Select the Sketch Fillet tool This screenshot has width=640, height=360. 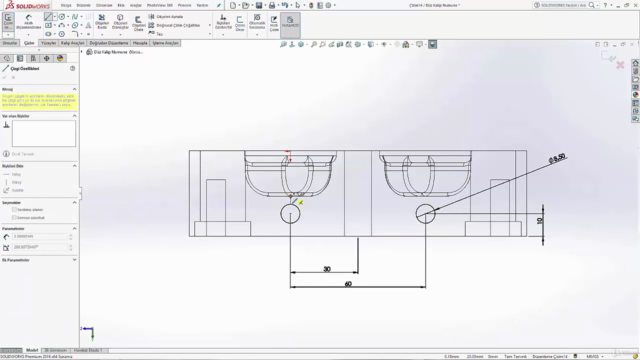point(75,34)
